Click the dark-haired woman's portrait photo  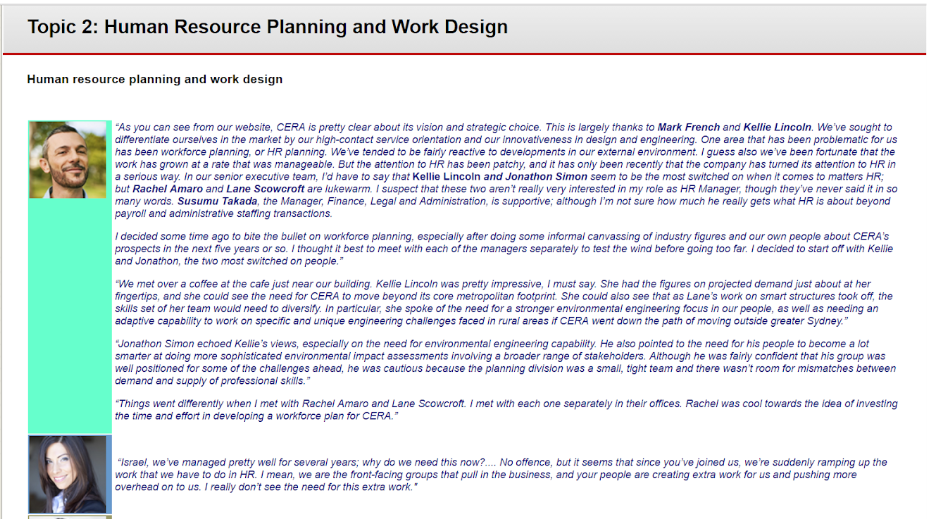pos(68,474)
